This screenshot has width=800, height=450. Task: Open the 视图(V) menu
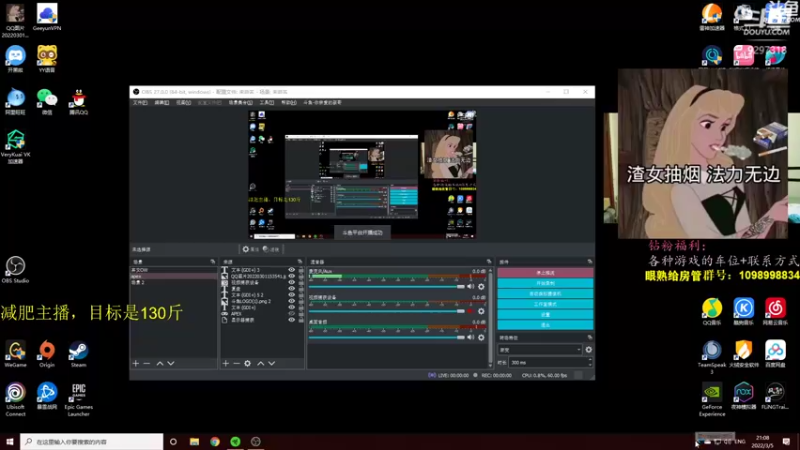pos(183,103)
